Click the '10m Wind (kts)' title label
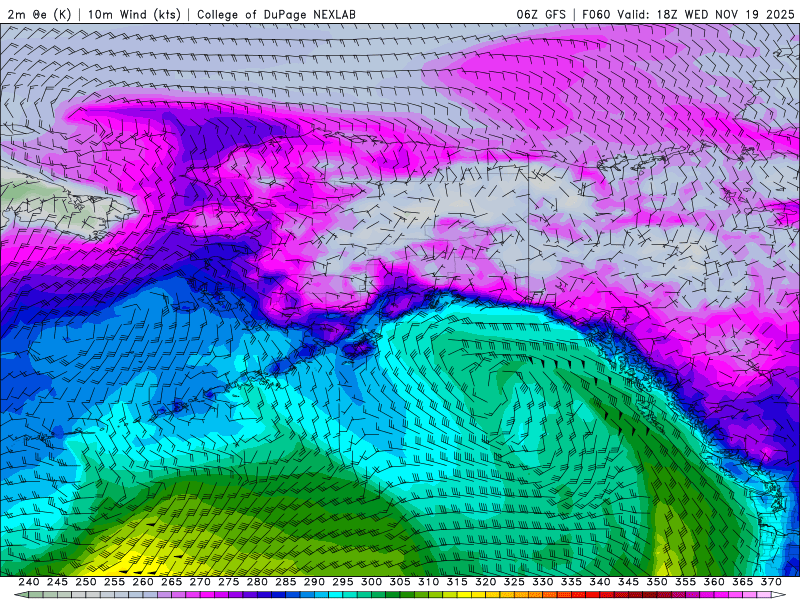This screenshot has height=600, width=800. point(134,14)
